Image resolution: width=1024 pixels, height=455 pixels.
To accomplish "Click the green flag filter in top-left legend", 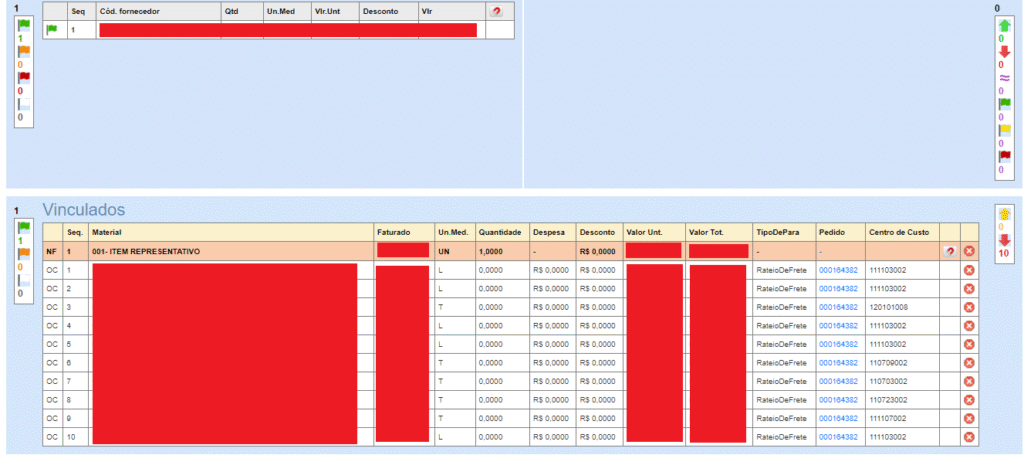I will [22, 26].
